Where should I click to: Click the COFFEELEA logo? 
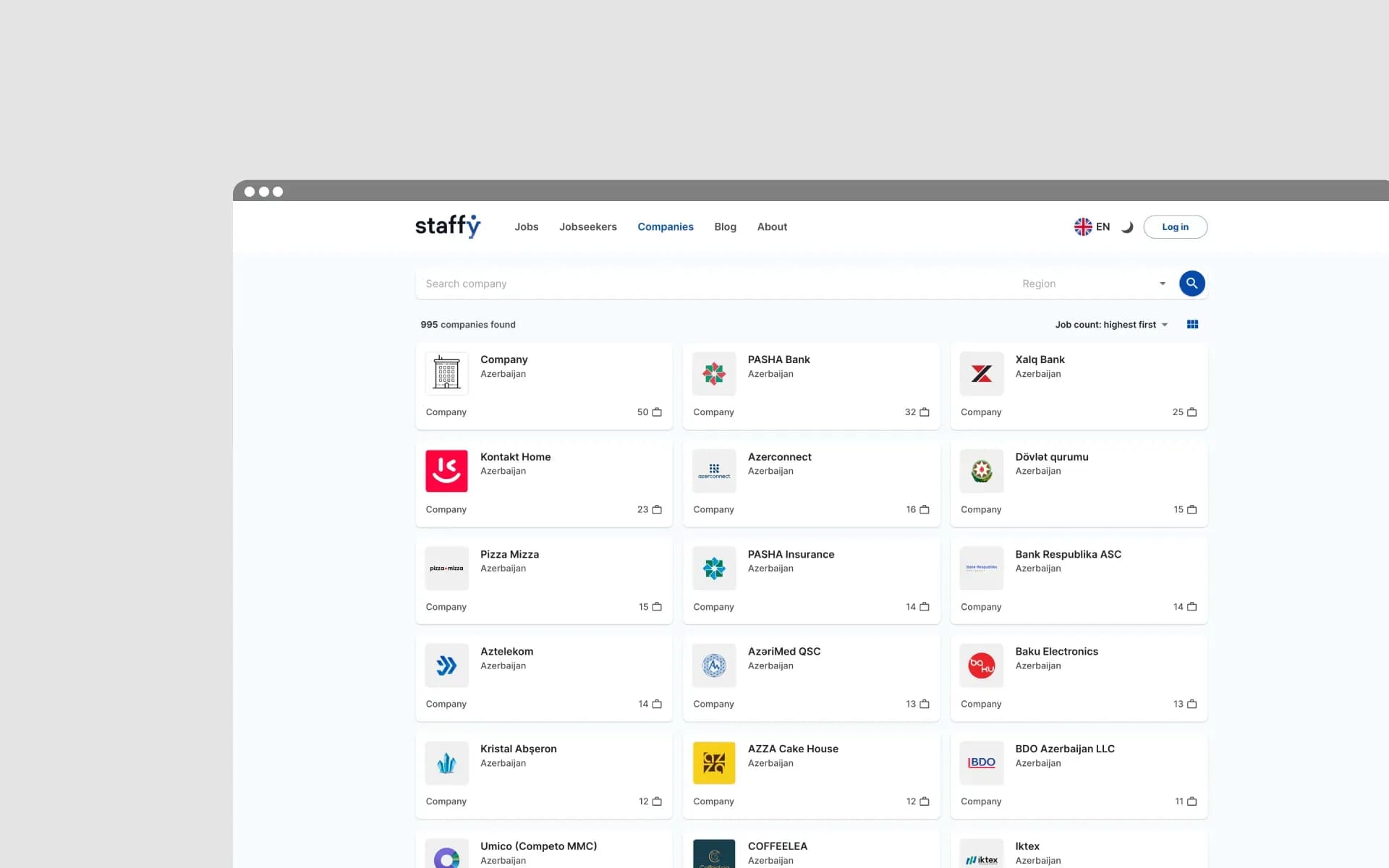point(714,854)
